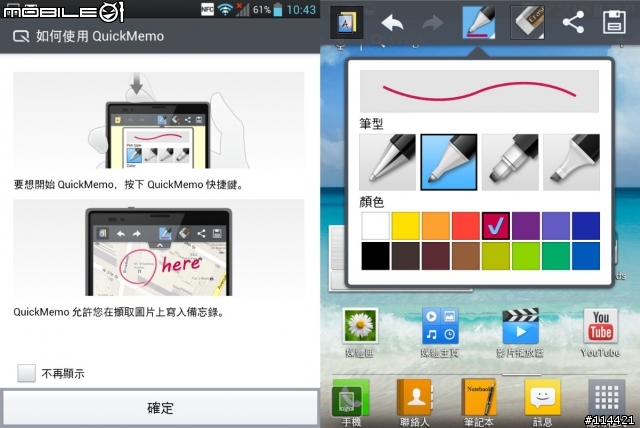Pick the lime green color swatch
Image resolution: width=640 pixels, height=428 pixels.
click(x=526, y=256)
